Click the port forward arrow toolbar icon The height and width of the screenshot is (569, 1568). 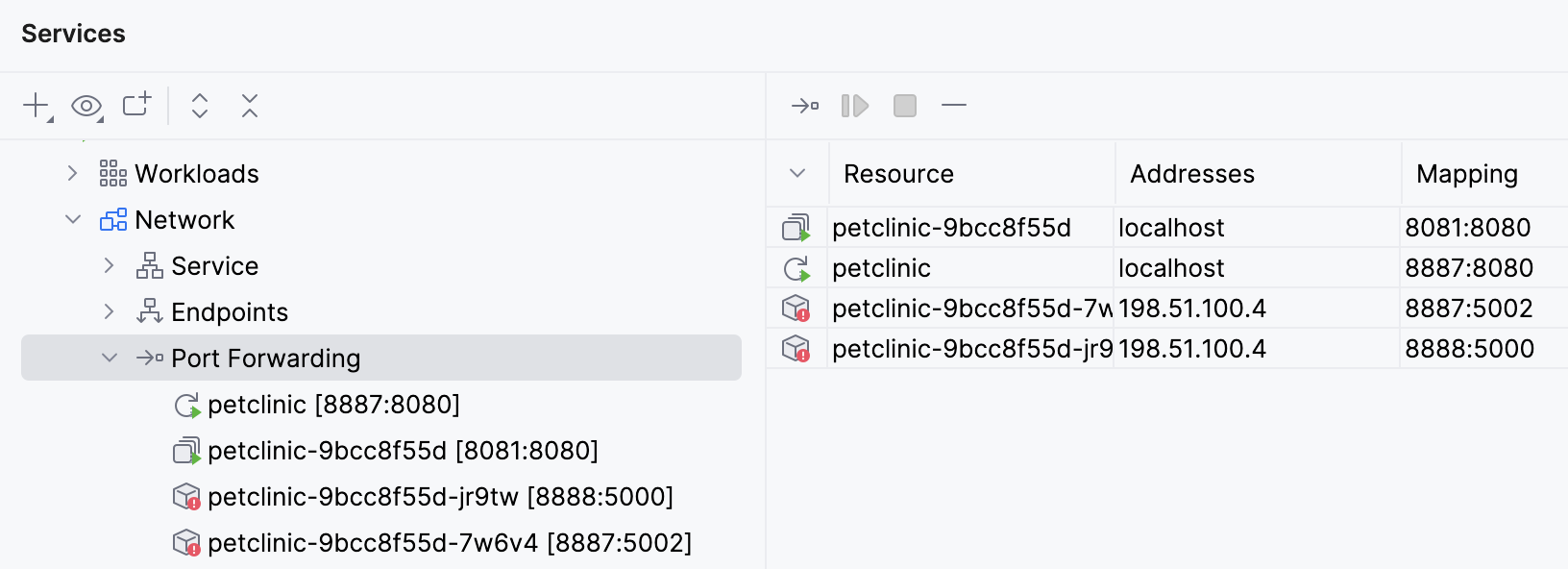pos(804,105)
